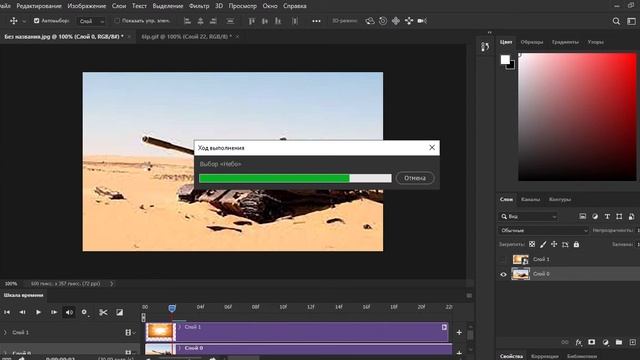Click the timeline transition icon

click(x=120, y=312)
